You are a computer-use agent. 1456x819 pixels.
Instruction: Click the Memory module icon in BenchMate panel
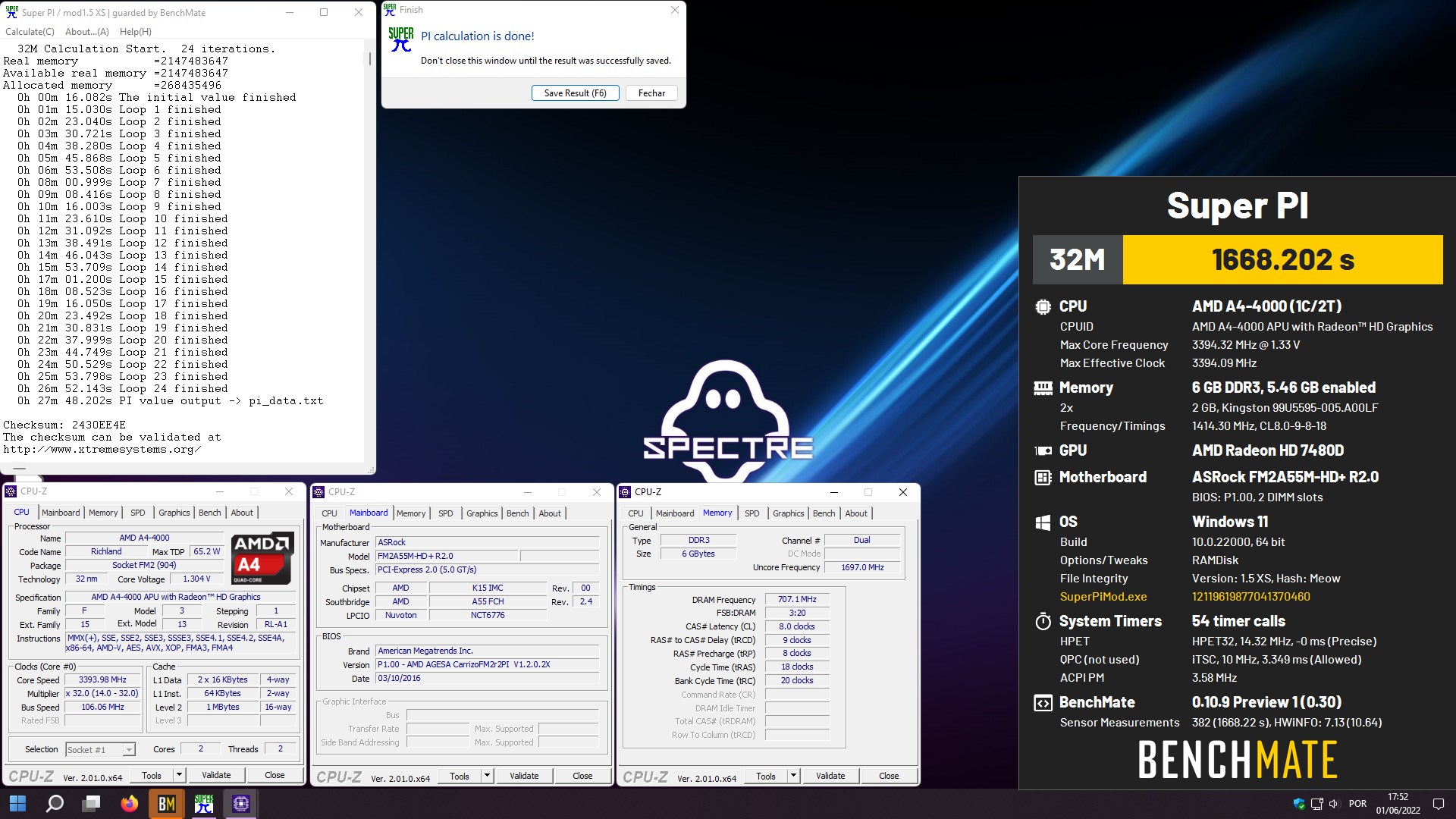(x=1043, y=388)
